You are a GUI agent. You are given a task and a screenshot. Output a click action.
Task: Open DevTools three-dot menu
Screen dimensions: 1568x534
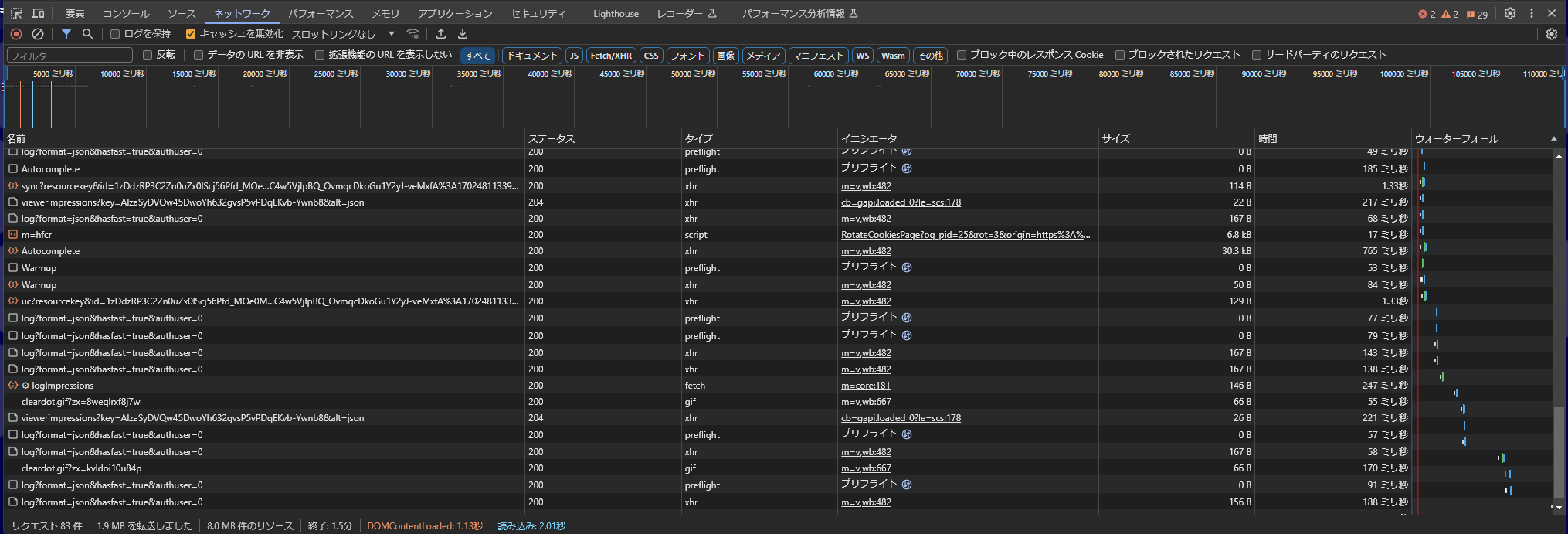point(1532,13)
